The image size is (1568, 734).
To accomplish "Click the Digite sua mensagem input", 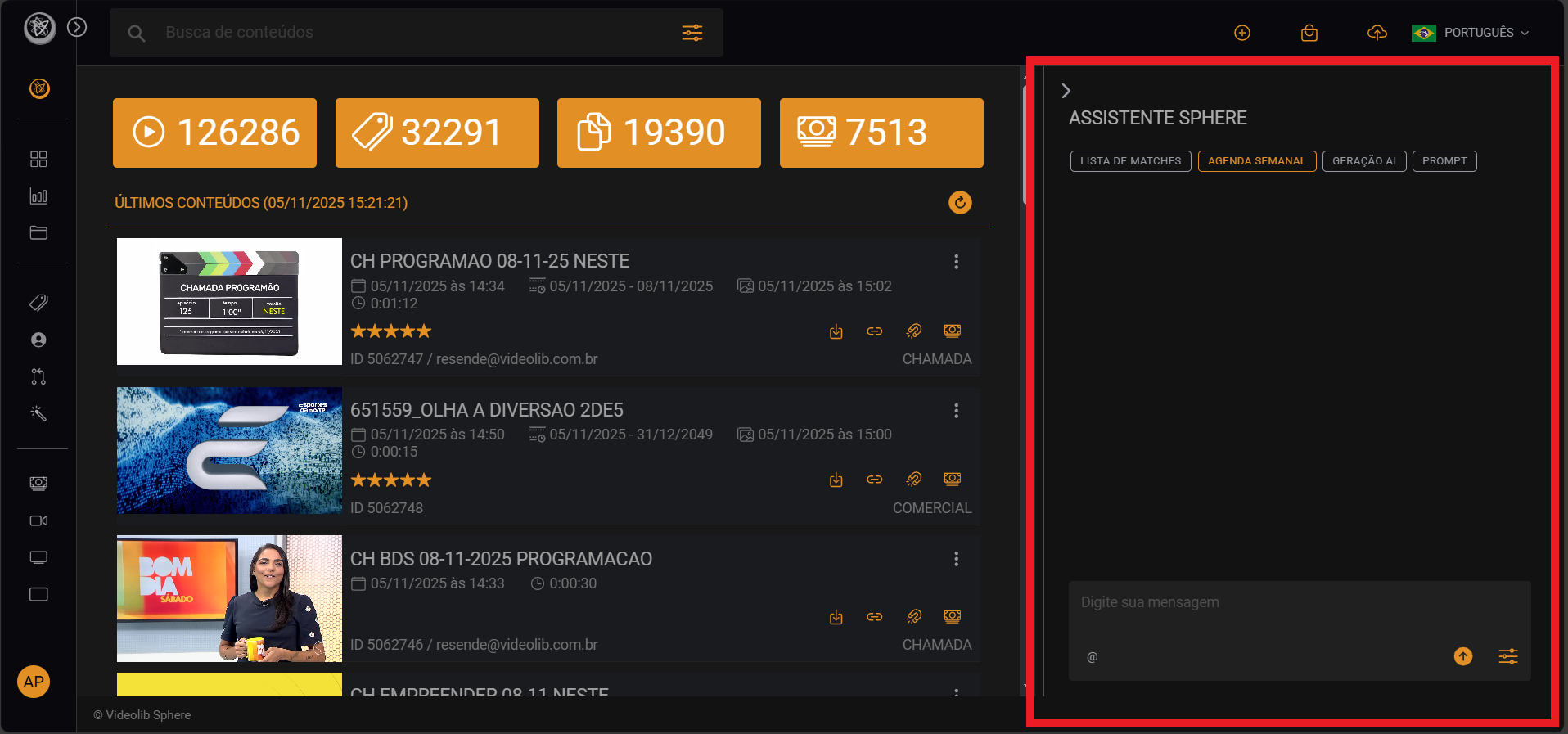I will 1300,603.
